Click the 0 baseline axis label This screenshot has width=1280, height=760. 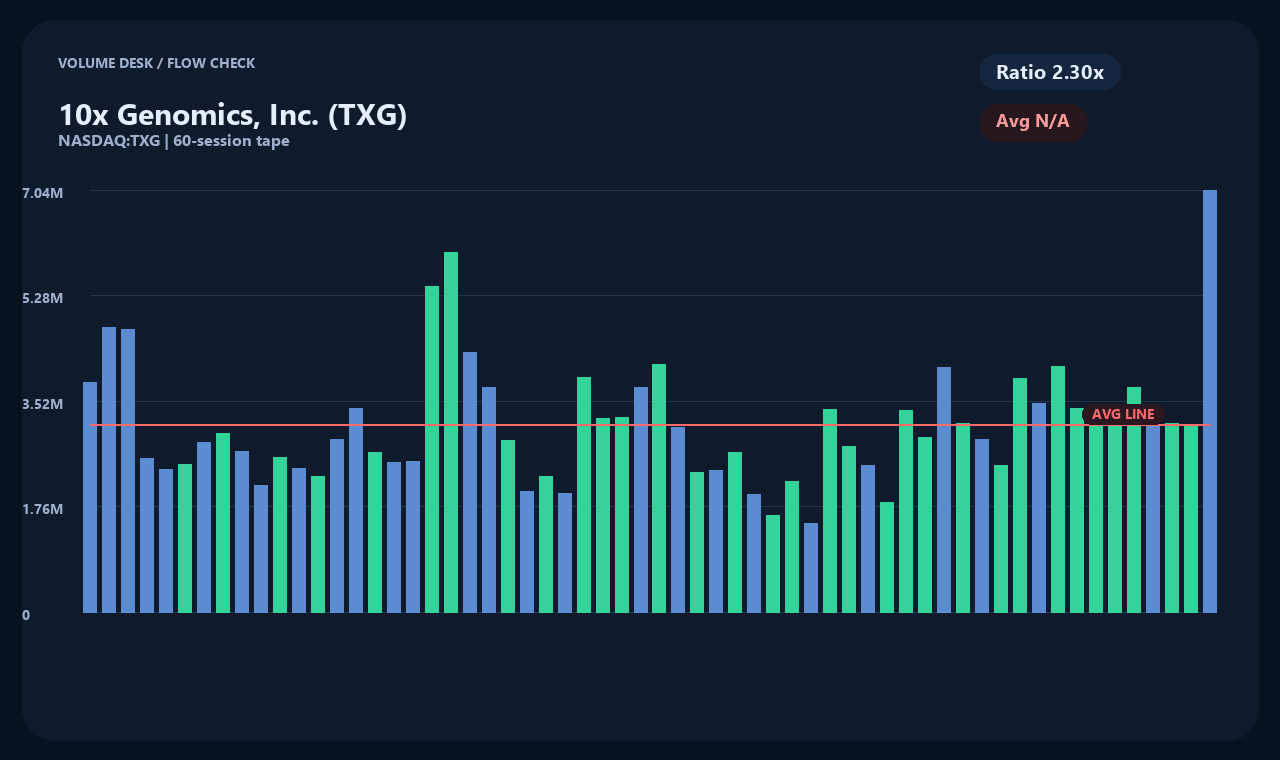click(x=26, y=615)
